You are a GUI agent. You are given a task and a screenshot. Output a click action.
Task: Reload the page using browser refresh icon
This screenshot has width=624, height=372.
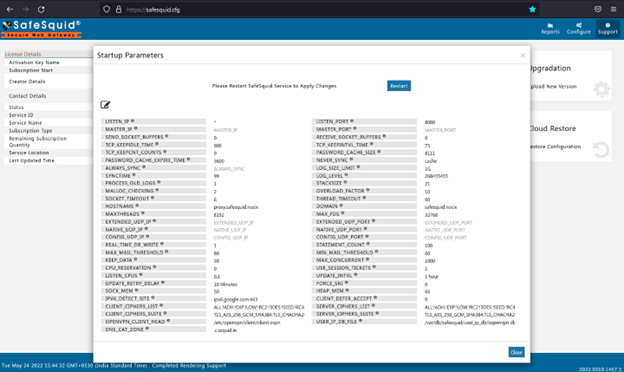[41, 9]
